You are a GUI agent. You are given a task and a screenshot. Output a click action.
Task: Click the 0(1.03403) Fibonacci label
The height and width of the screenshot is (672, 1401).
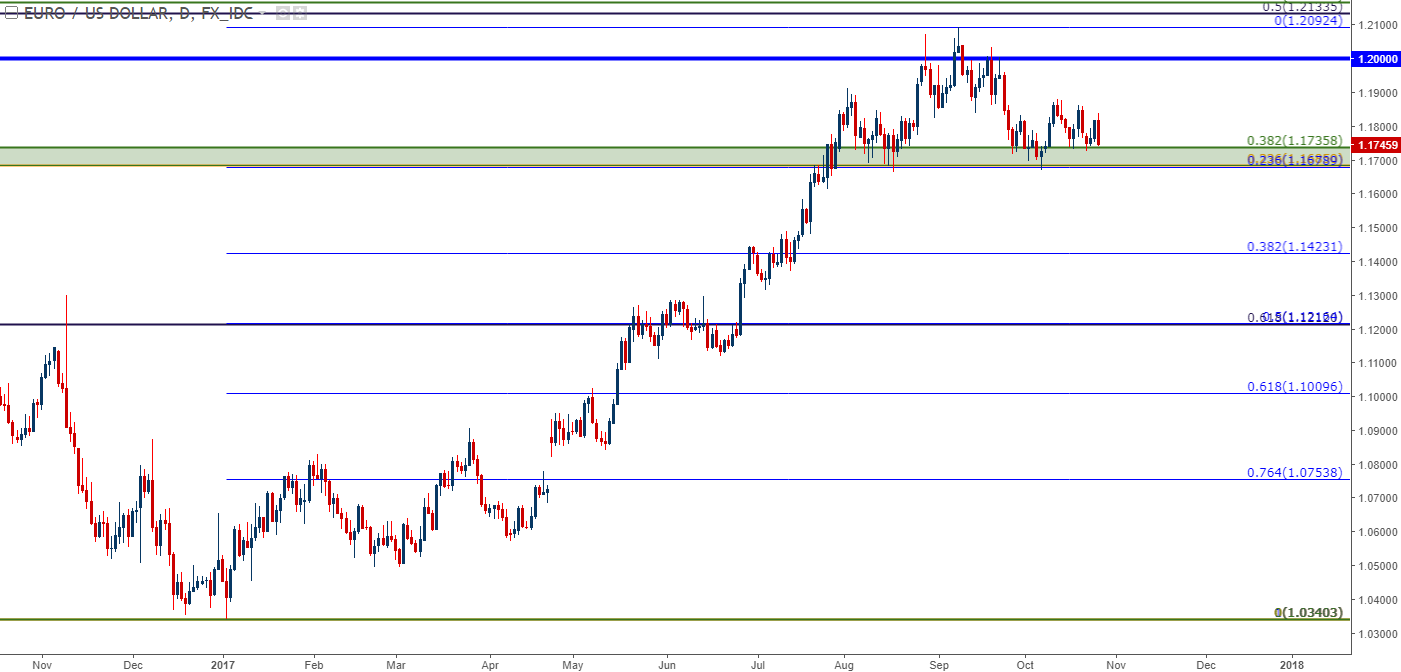tap(1307, 612)
